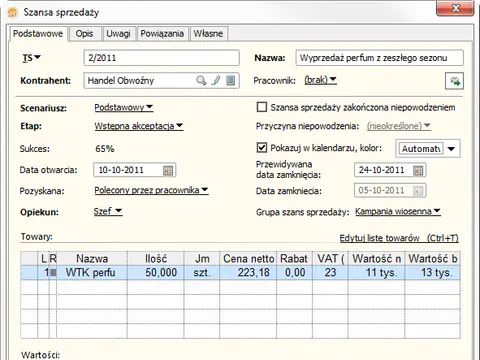Open calendar picker for Data zamknięcia
Image resolution: width=480 pixels, height=360 pixels.
coord(418,191)
